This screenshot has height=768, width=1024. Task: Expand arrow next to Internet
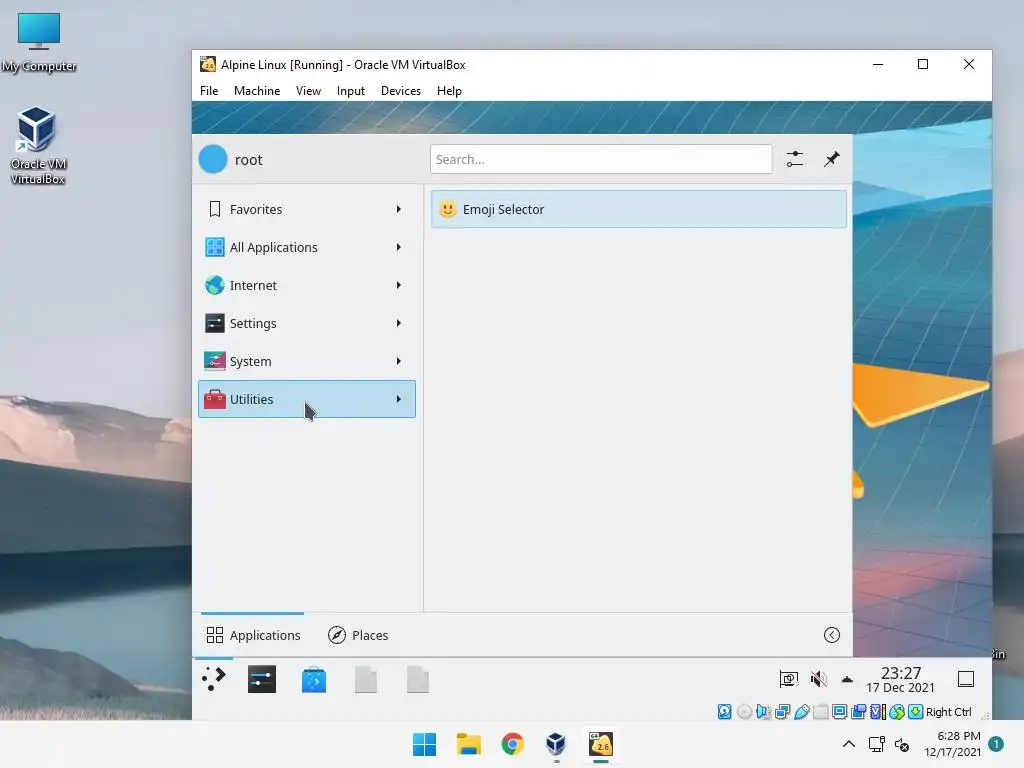(398, 285)
